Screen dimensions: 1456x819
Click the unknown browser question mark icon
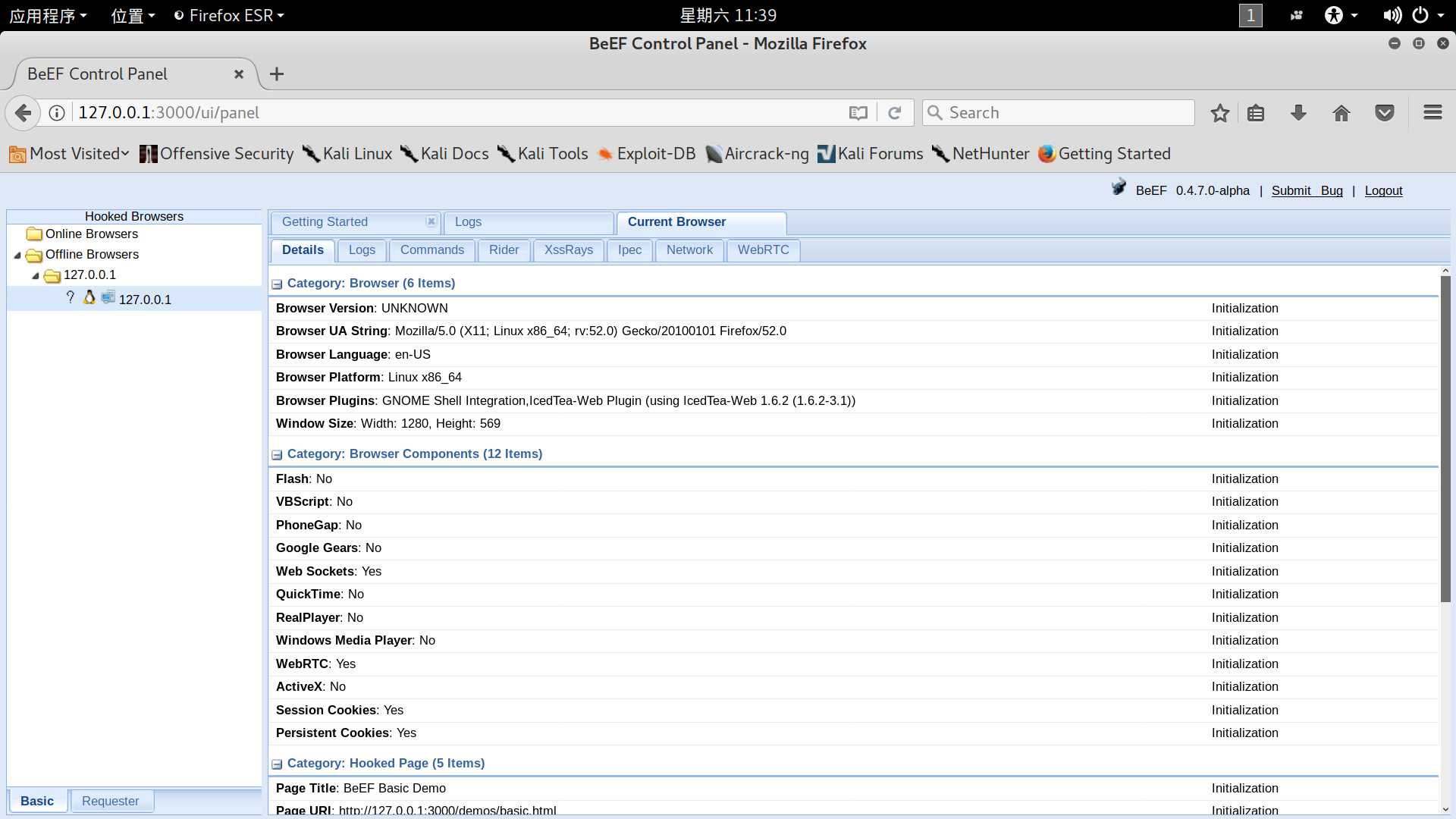click(x=71, y=297)
